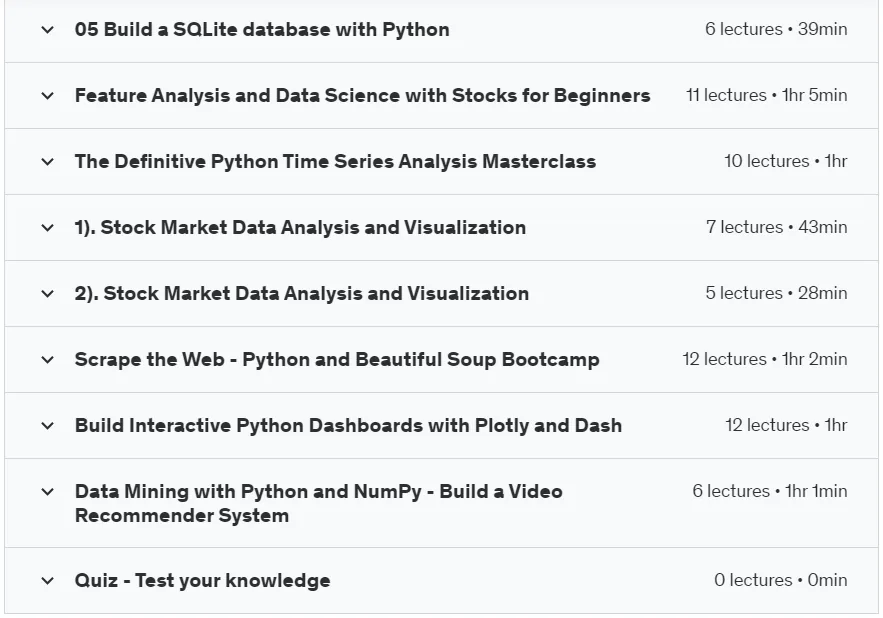Expand the Scrape the Web section chevron
This screenshot has height=618, width=883.
[x=48, y=359]
